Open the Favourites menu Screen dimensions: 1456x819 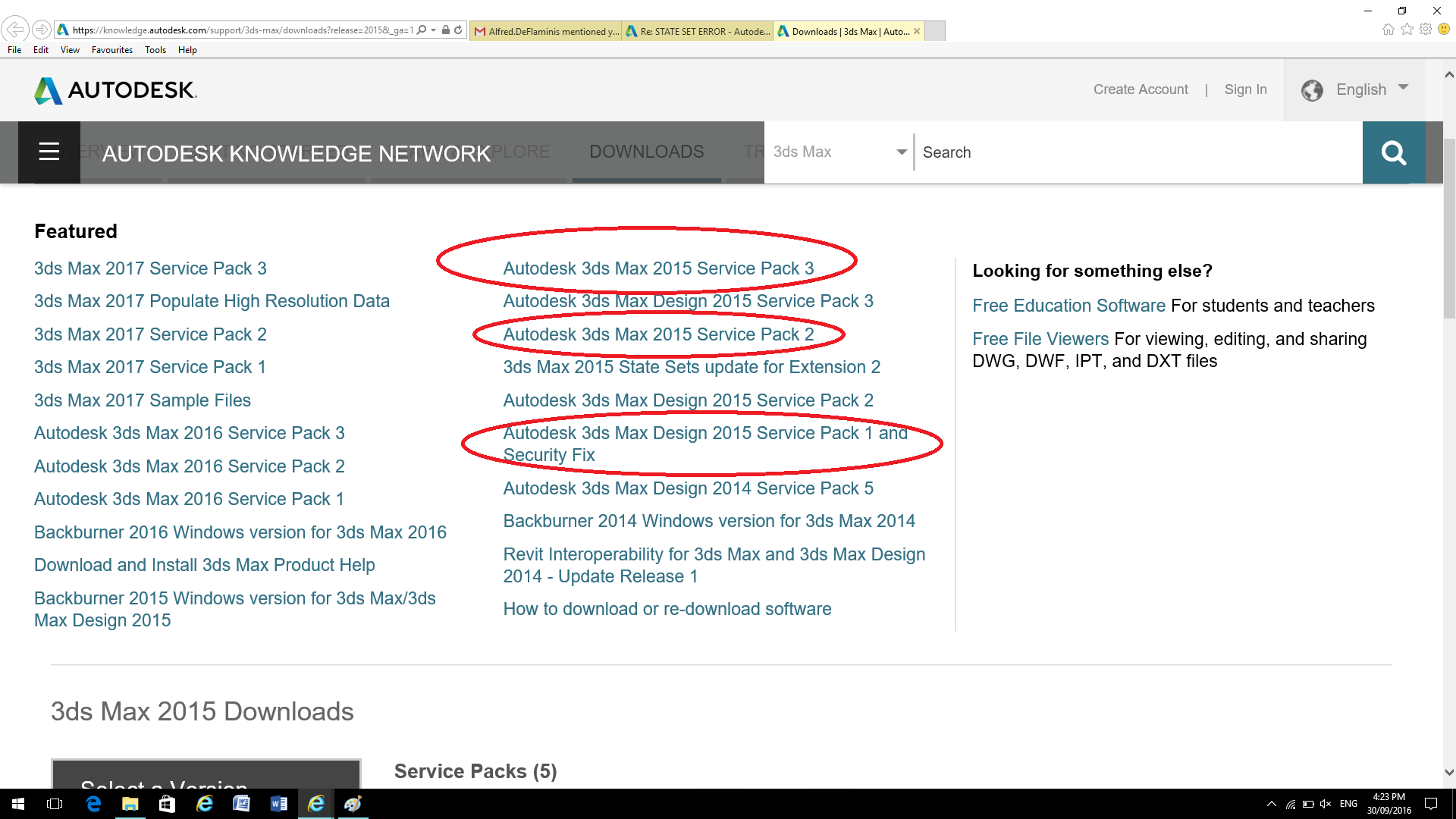pyautogui.click(x=111, y=50)
